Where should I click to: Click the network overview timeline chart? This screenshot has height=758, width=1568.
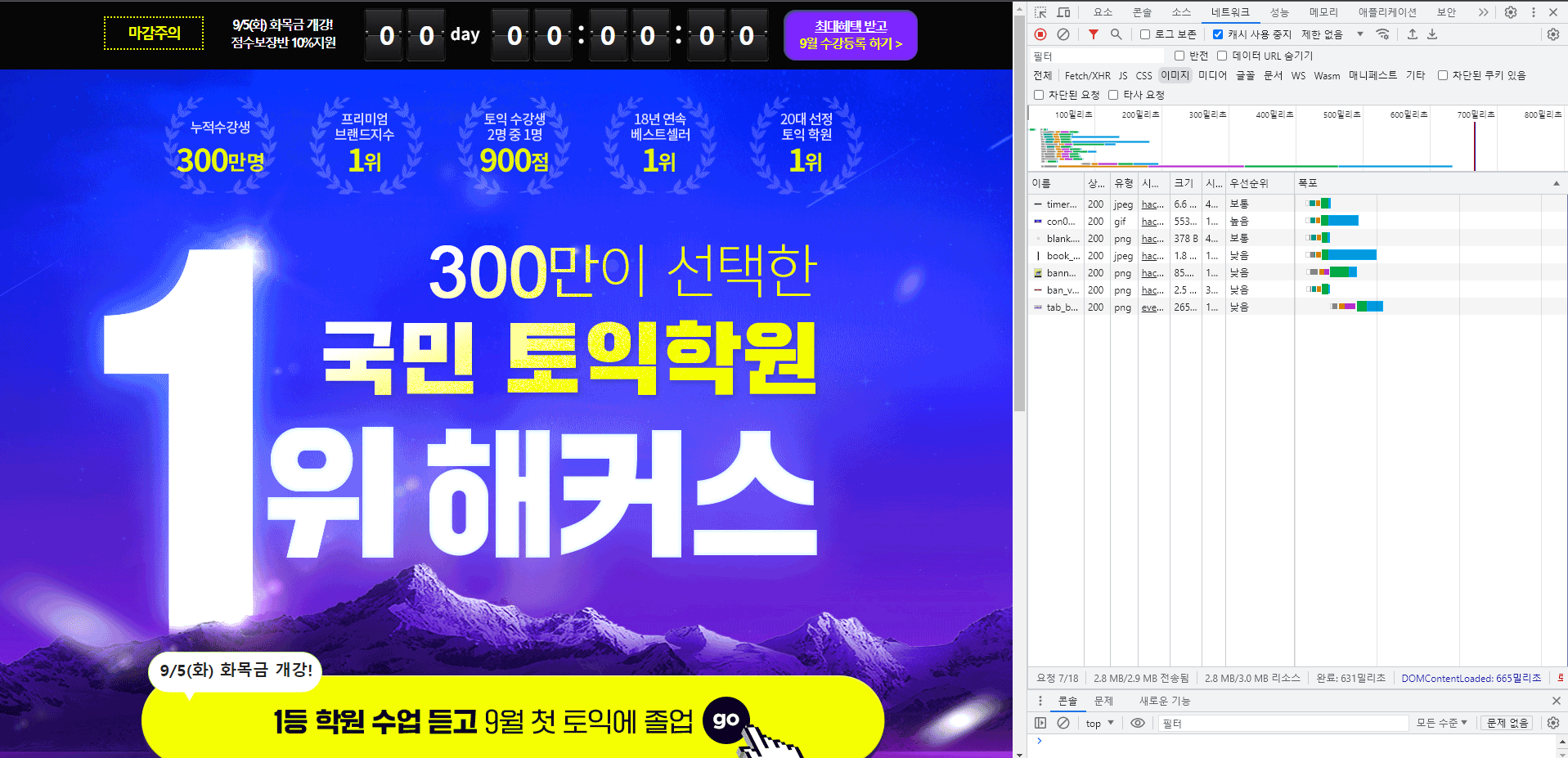[1296, 139]
